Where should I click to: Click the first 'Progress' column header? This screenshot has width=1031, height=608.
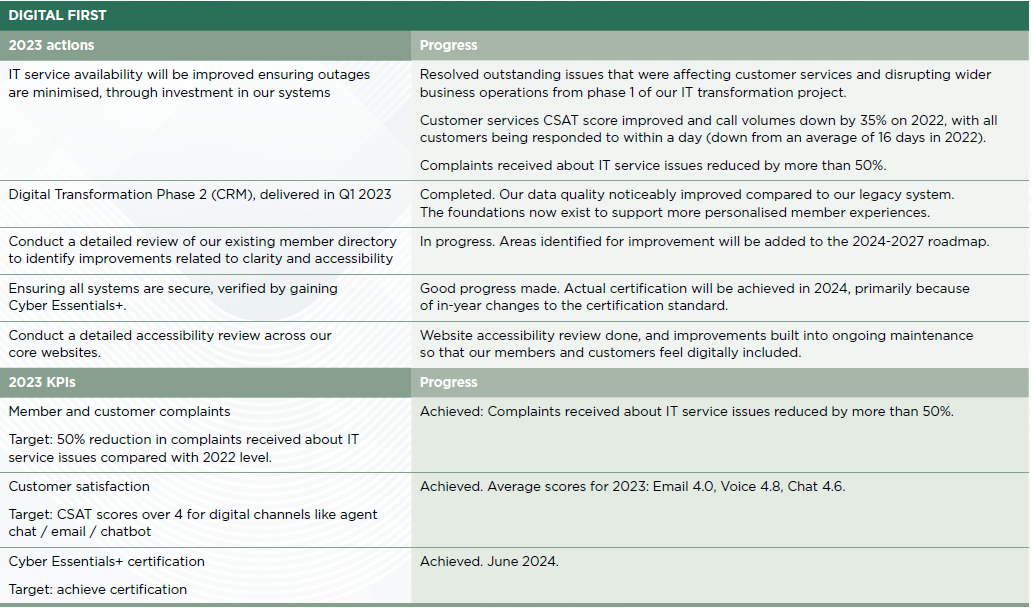[x=448, y=45]
